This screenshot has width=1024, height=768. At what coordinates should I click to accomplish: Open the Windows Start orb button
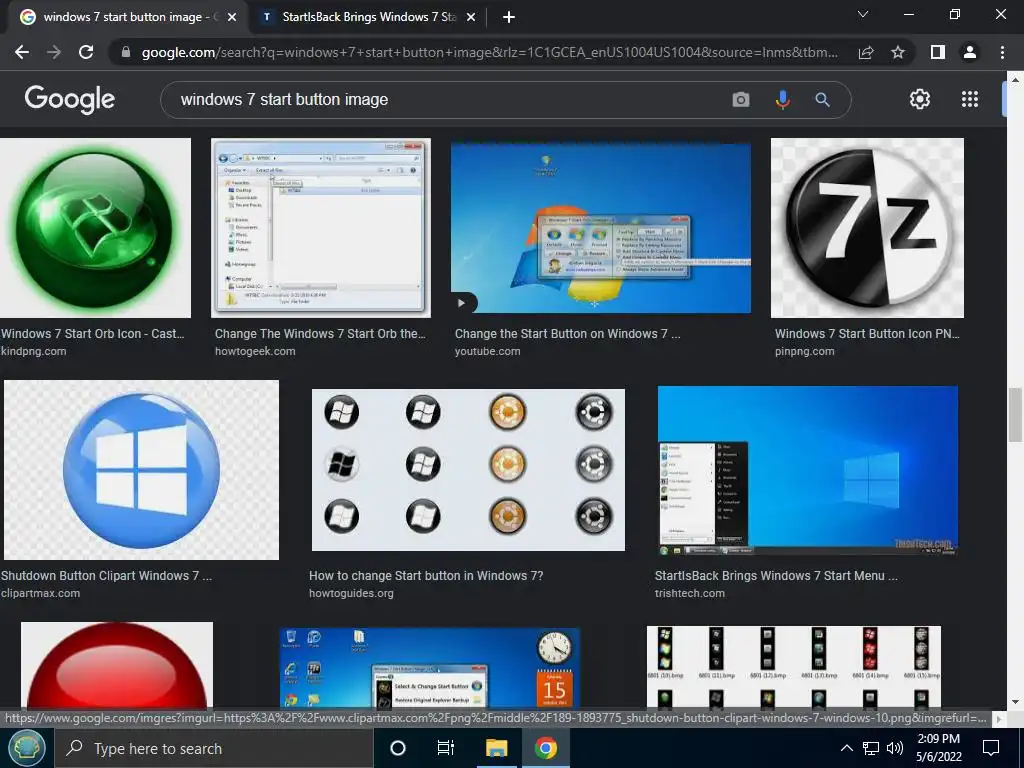coord(26,748)
